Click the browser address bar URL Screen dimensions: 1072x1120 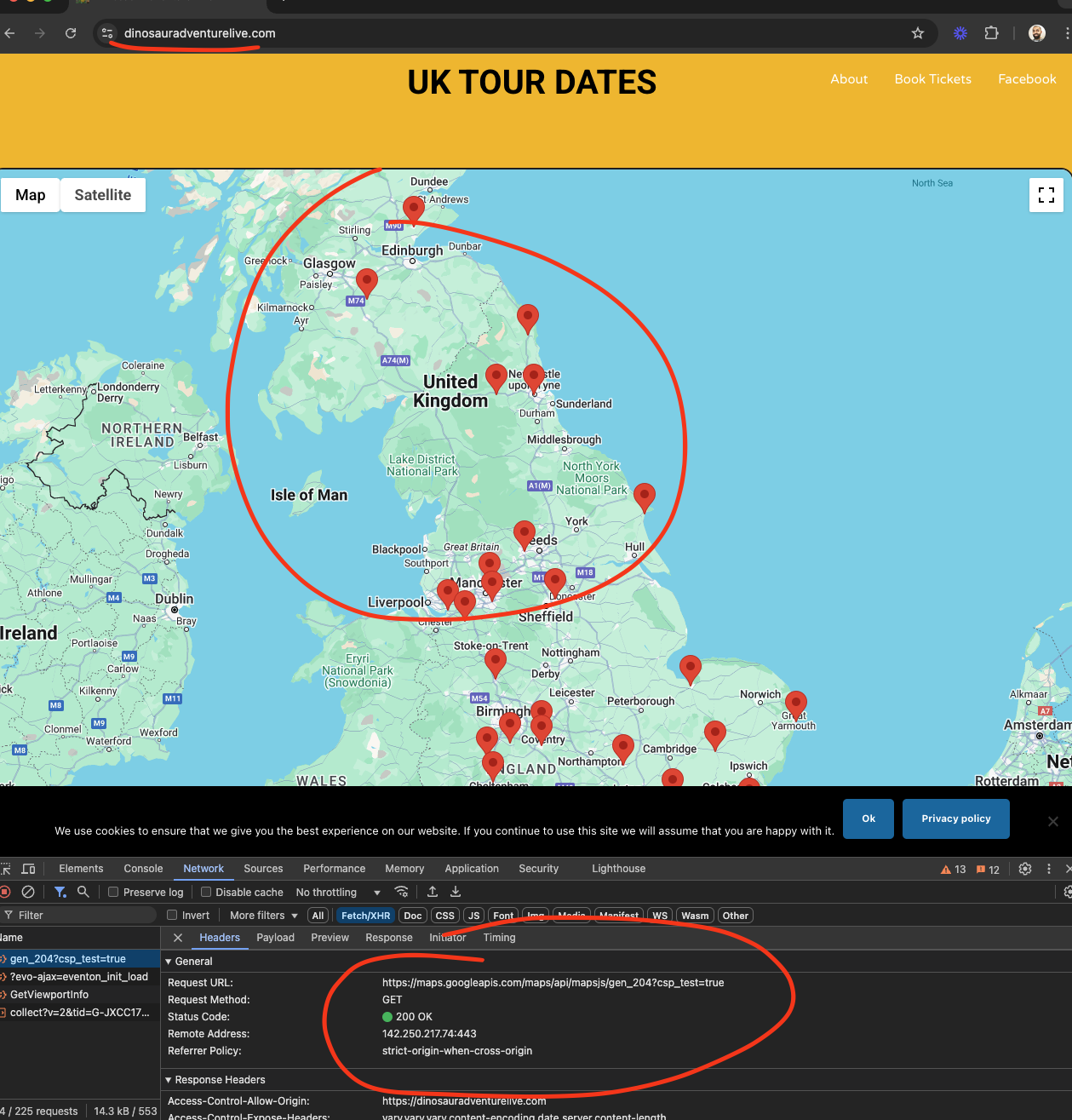tap(199, 33)
